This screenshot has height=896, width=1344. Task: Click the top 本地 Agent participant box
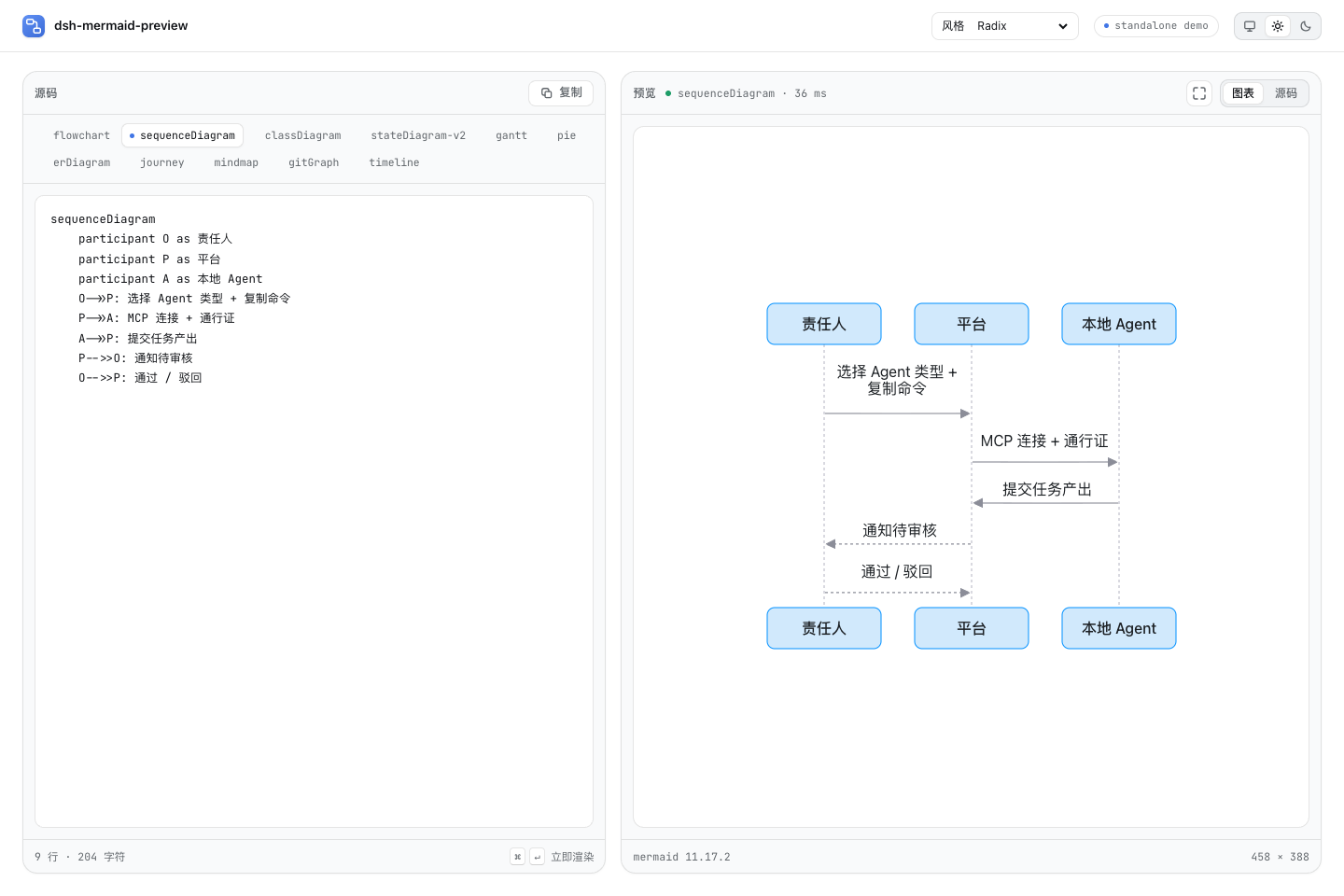pos(1119,324)
